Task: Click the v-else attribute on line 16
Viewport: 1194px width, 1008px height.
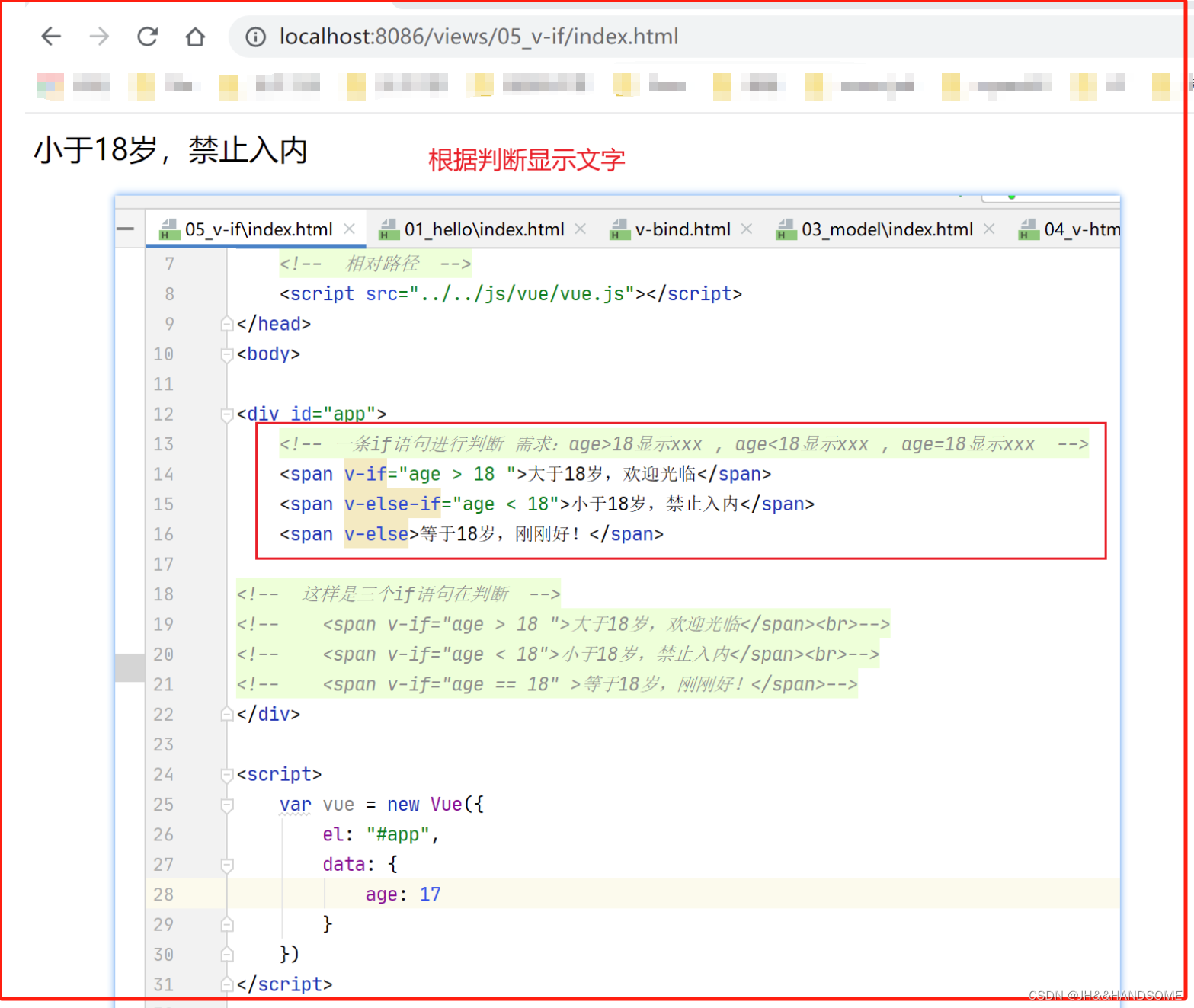Action: 376,534
